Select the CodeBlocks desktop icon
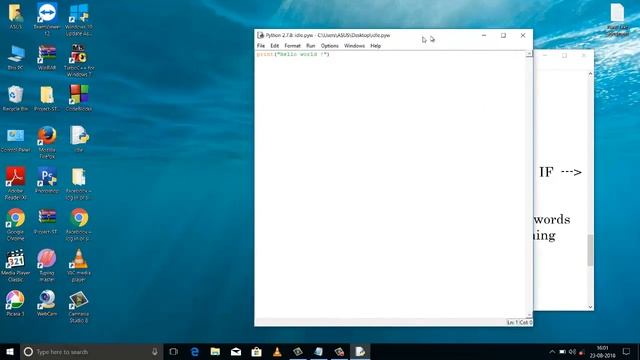The width and height of the screenshot is (640, 360). [79, 98]
